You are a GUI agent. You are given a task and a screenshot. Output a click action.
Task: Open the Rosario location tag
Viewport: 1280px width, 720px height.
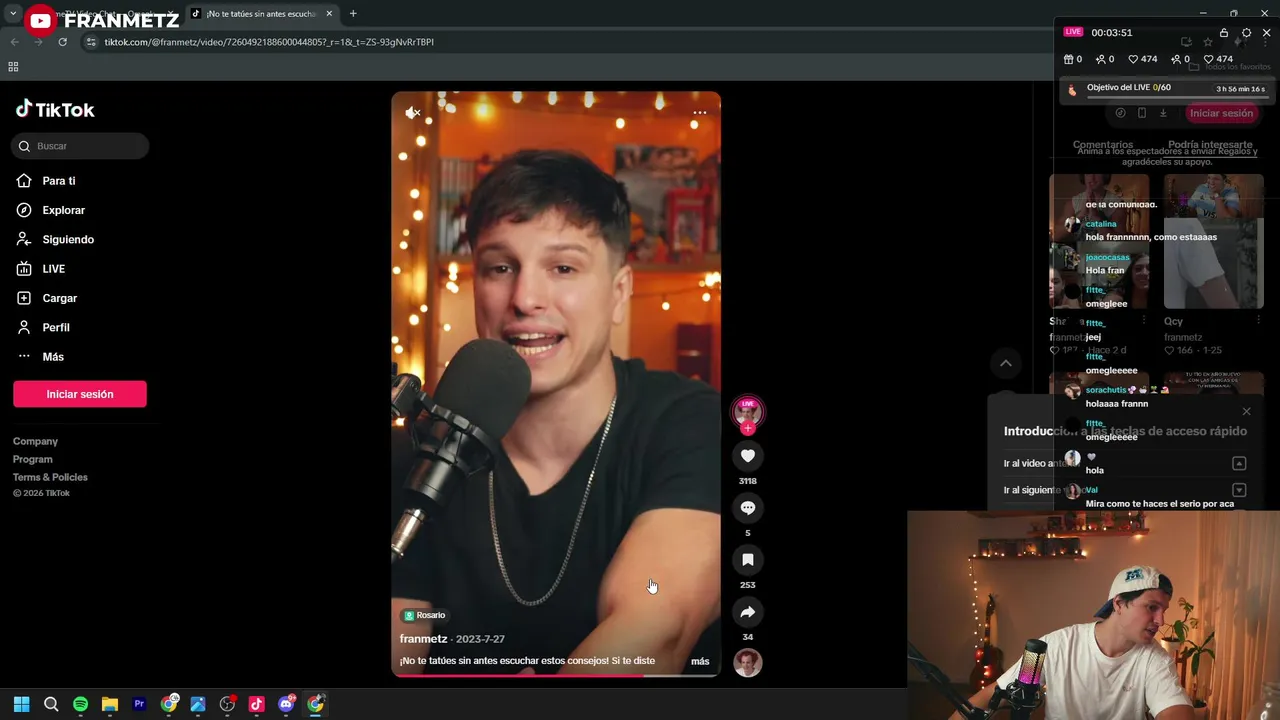[x=424, y=615]
